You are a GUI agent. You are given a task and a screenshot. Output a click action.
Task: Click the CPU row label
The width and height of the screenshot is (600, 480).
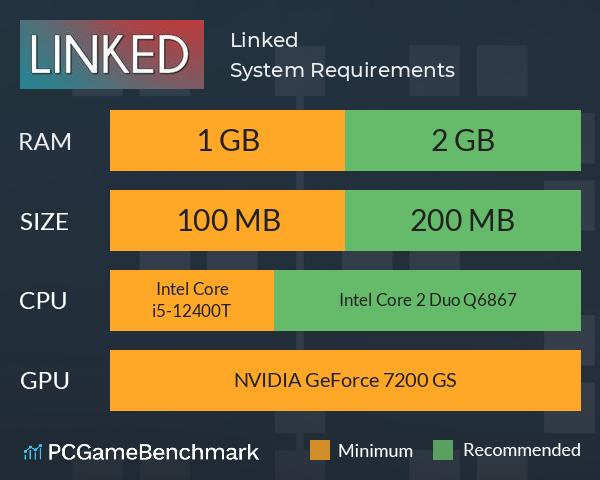(x=43, y=301)
